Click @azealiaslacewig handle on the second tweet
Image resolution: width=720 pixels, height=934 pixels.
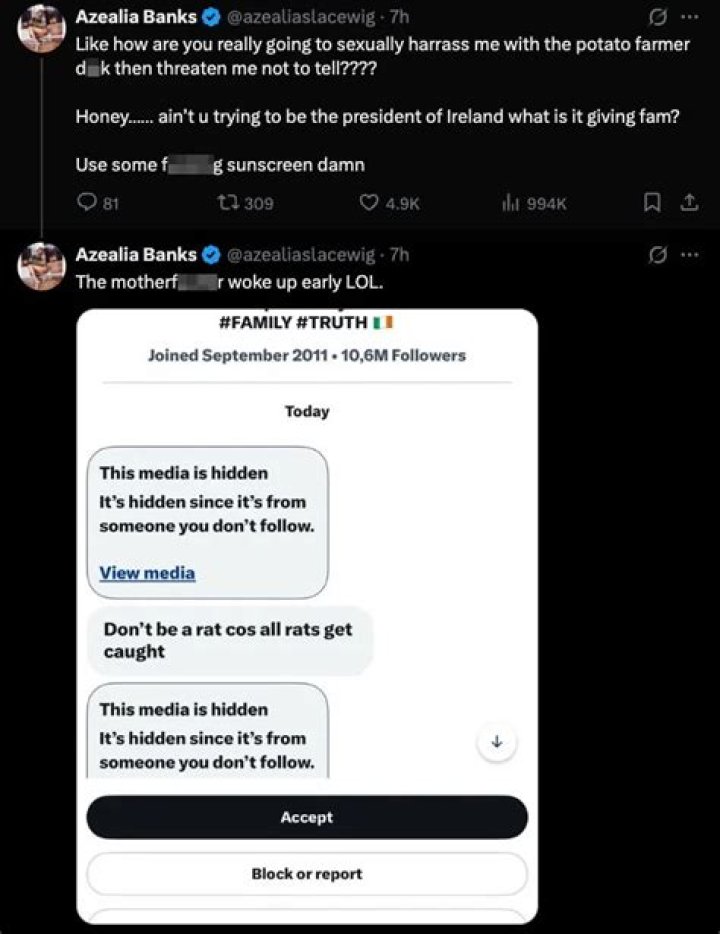(304, 255)
